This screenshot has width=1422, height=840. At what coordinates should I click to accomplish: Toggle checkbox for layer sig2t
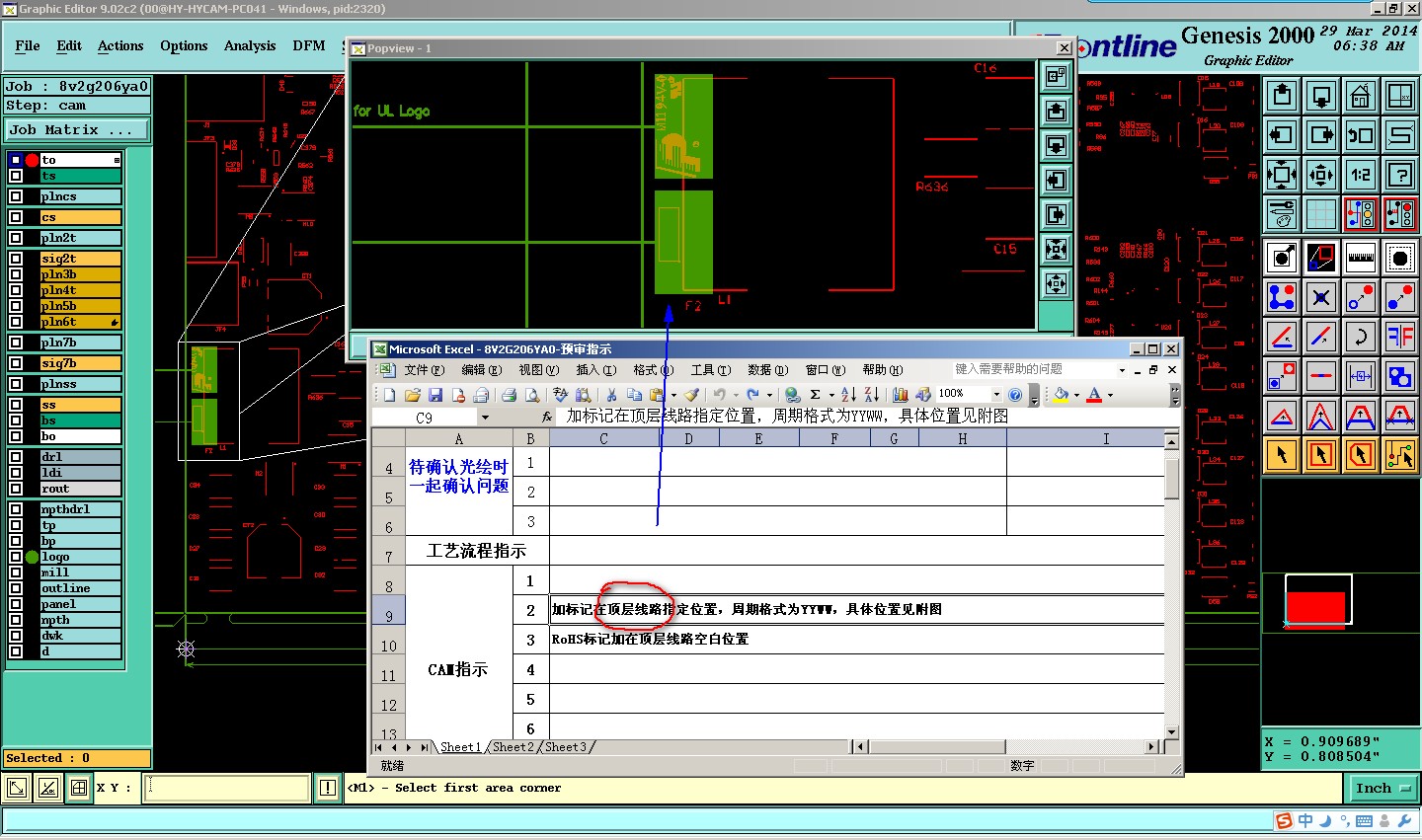(x=16, y=259)
